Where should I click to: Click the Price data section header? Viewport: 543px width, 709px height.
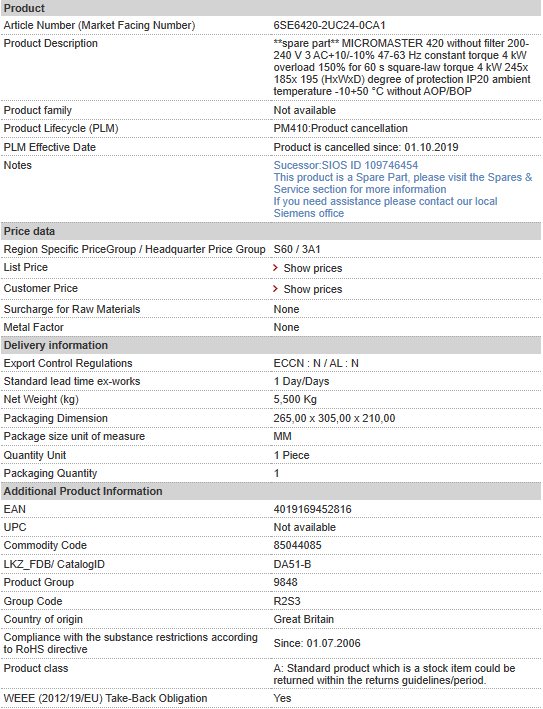(271, 231)
